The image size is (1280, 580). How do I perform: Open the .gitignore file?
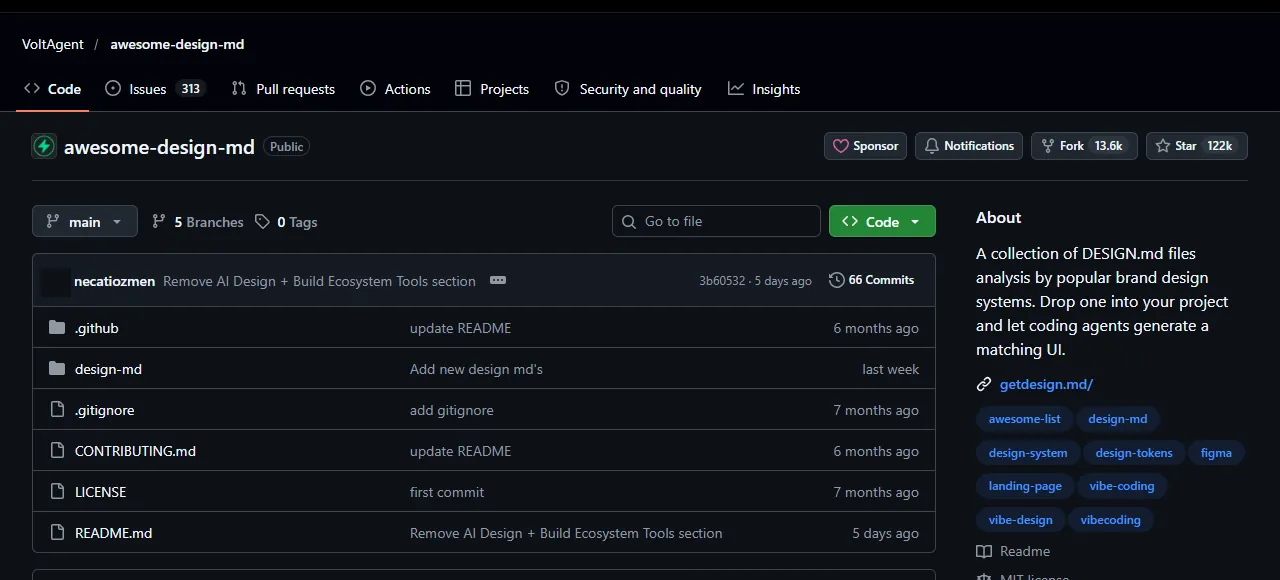point(104,410)
